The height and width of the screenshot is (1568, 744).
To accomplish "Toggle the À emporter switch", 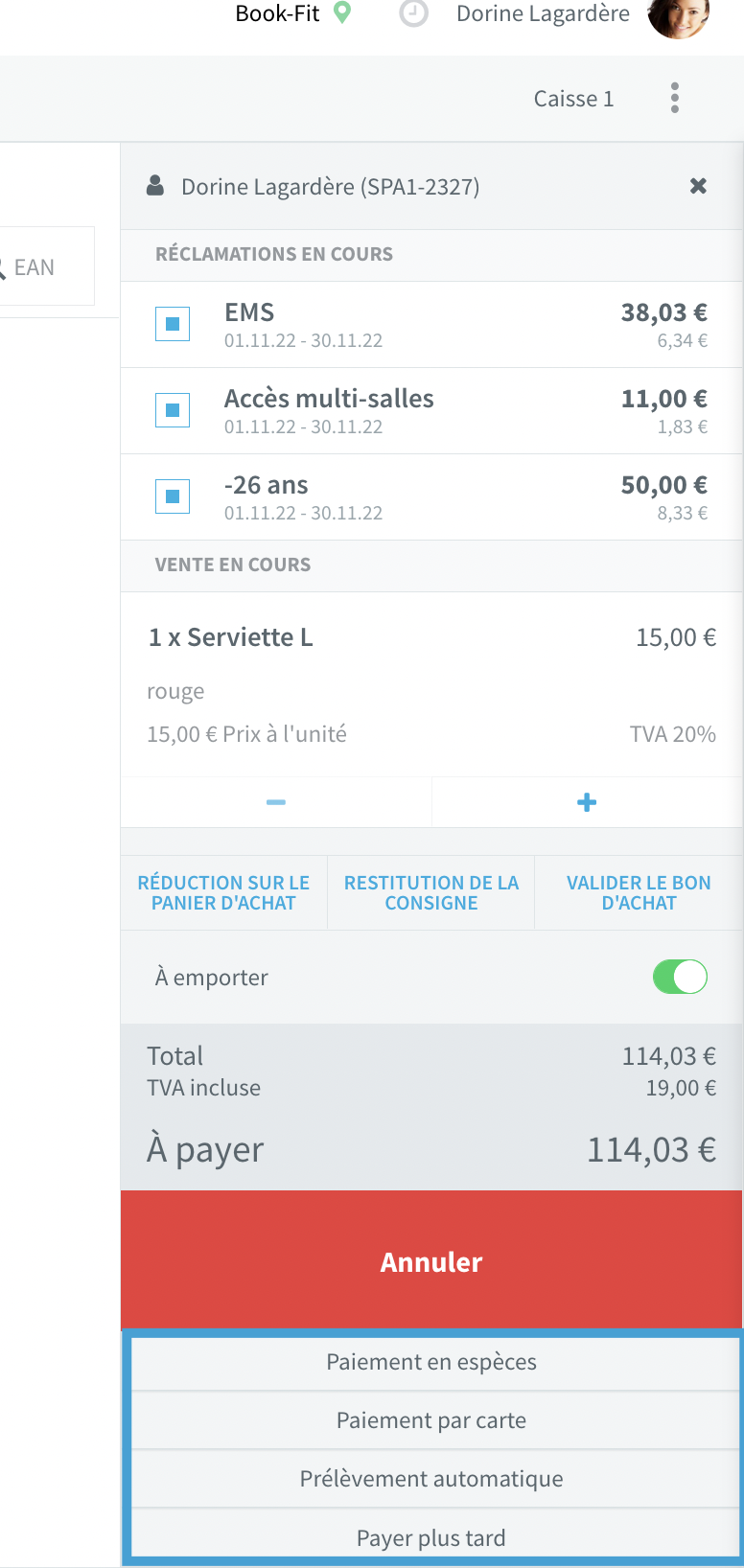I will [x=680, y=977].
